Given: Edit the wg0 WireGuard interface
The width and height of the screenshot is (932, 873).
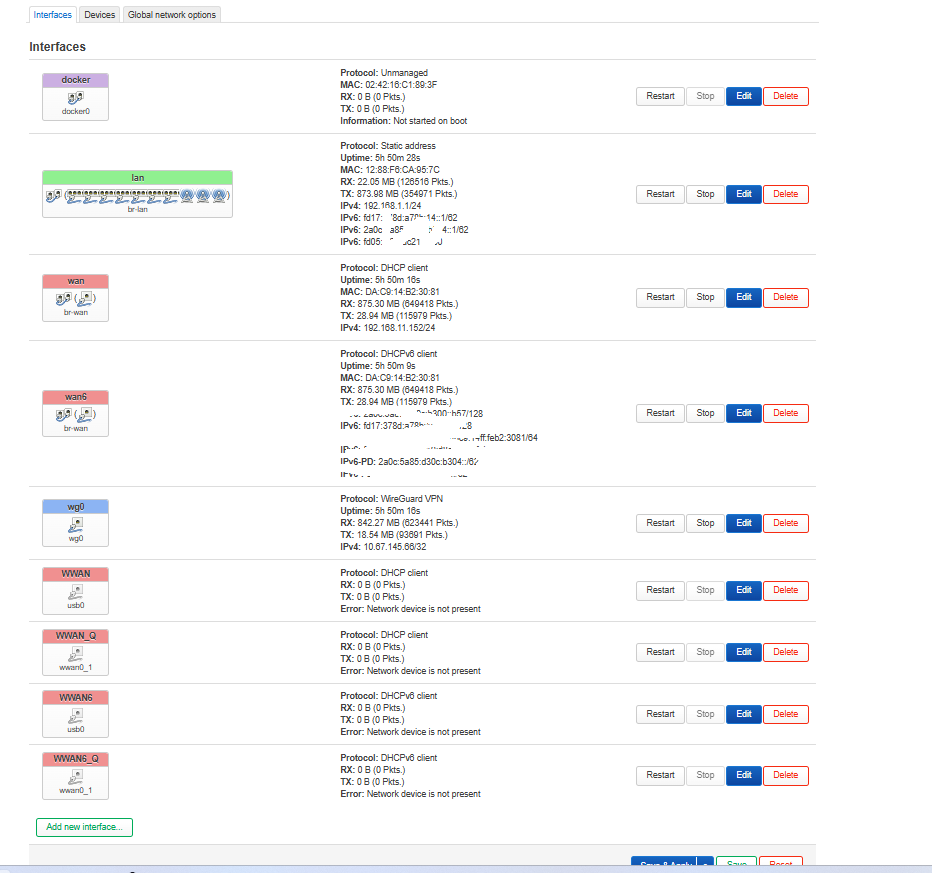Looking at the screenshot, I should tap(743, 523).
